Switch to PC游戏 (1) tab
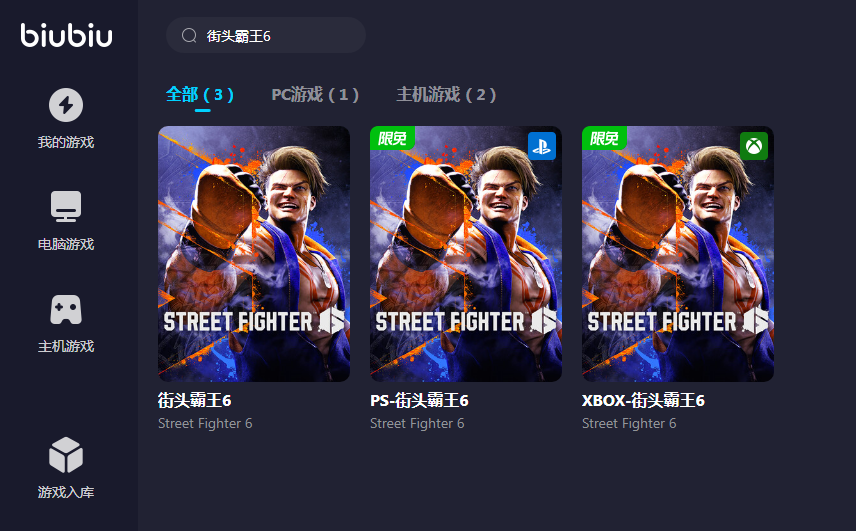 [x=315, y=94]
